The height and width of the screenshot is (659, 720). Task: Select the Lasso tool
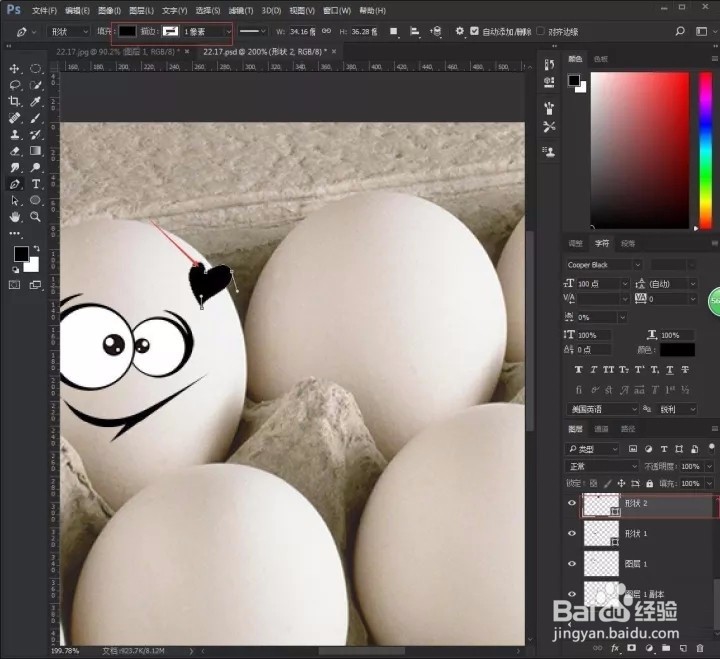15,85
